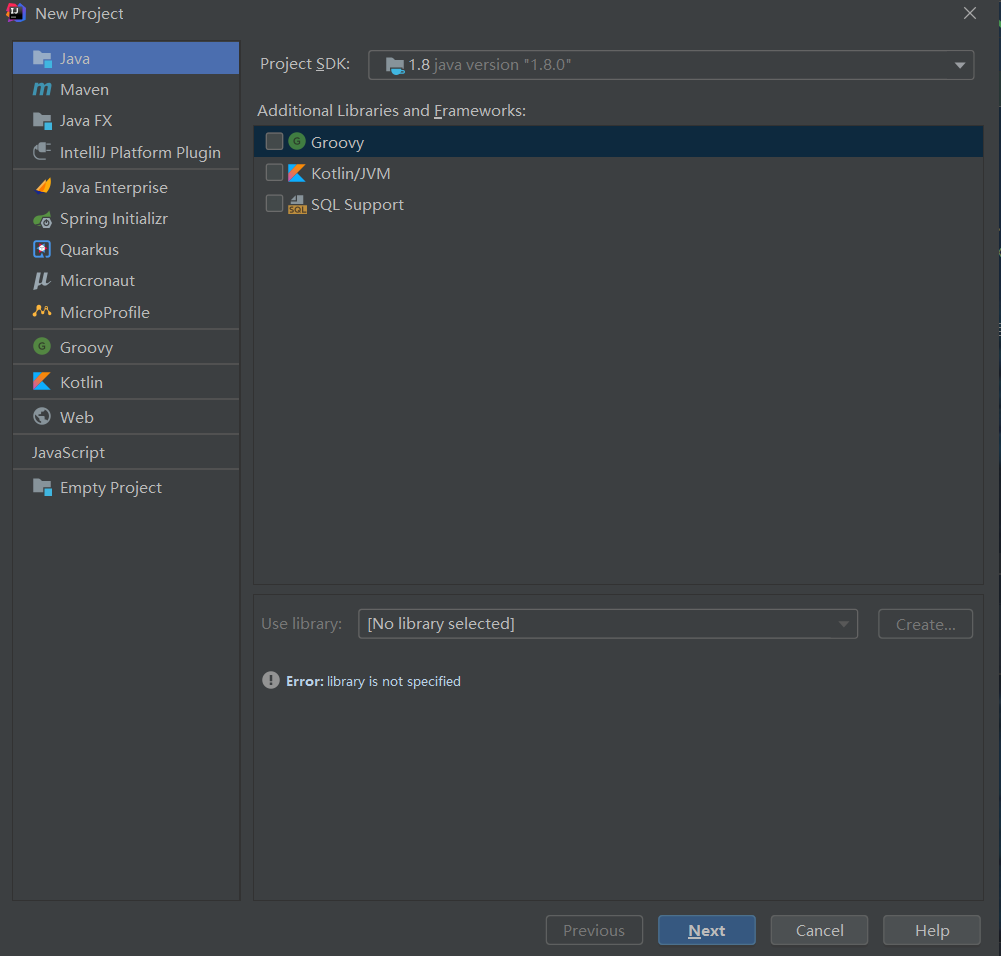
Task: Enable the SQL Support checkbox
Action: click(x=275, y=204)
